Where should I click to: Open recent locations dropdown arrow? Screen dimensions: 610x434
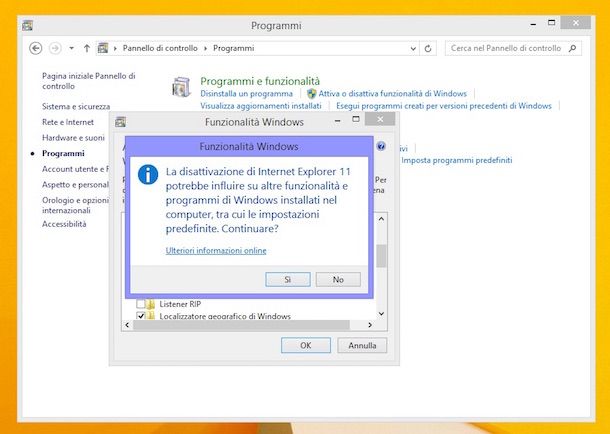(x=72, y=48)
